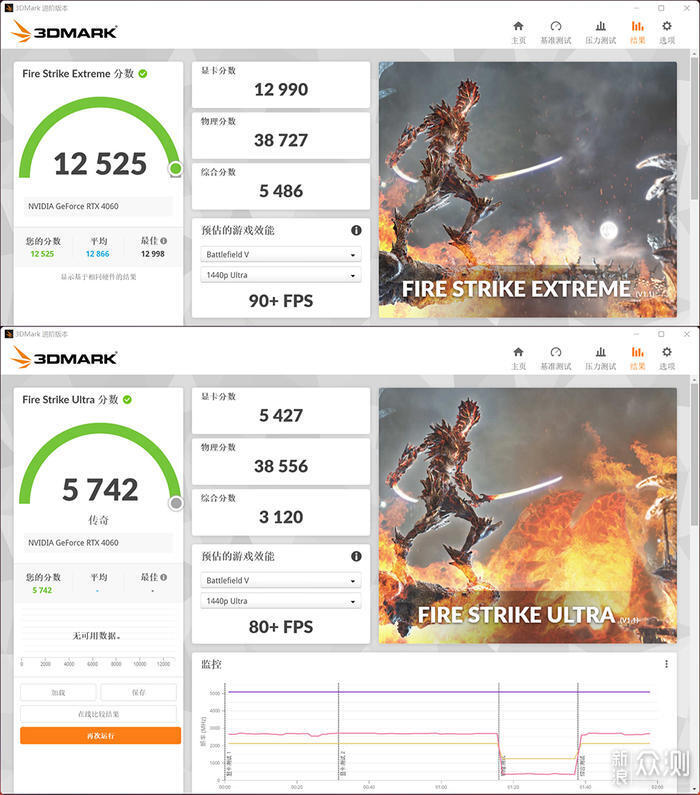Click the 无可用数据 message
The width and height of the screenshot is (700, 795).
click(96, 635)
